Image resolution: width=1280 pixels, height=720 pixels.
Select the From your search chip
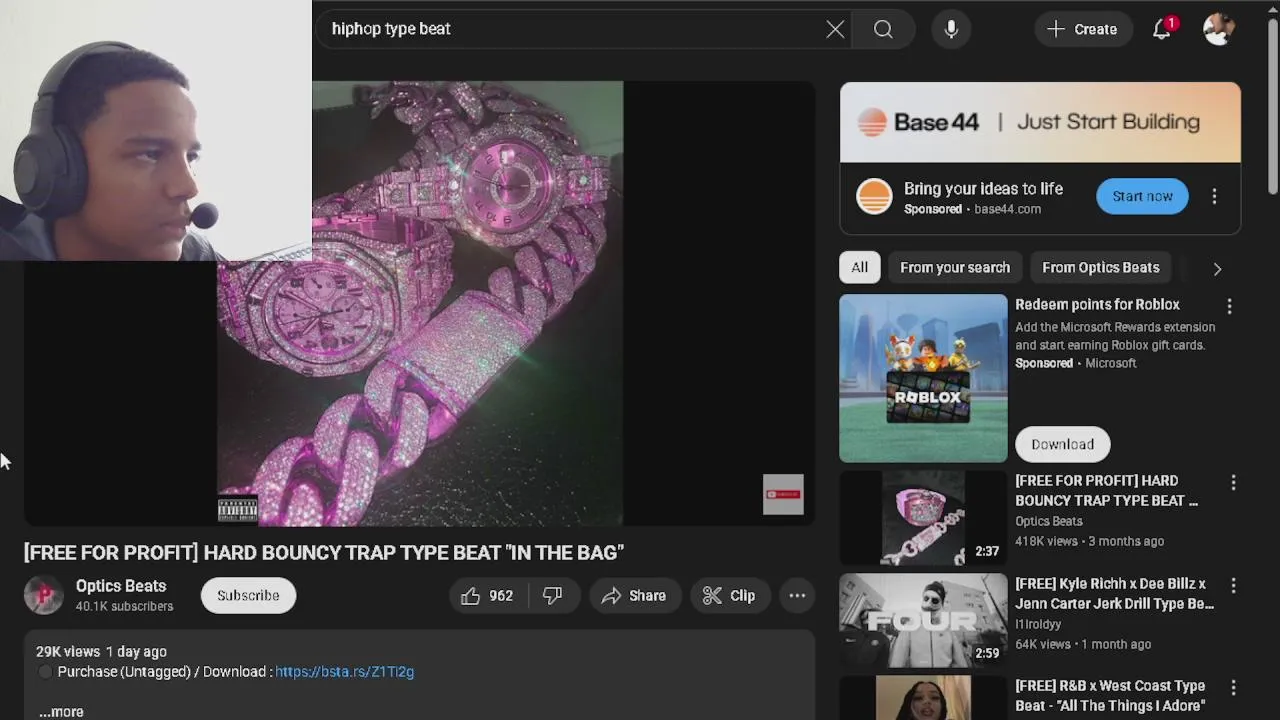955,268
